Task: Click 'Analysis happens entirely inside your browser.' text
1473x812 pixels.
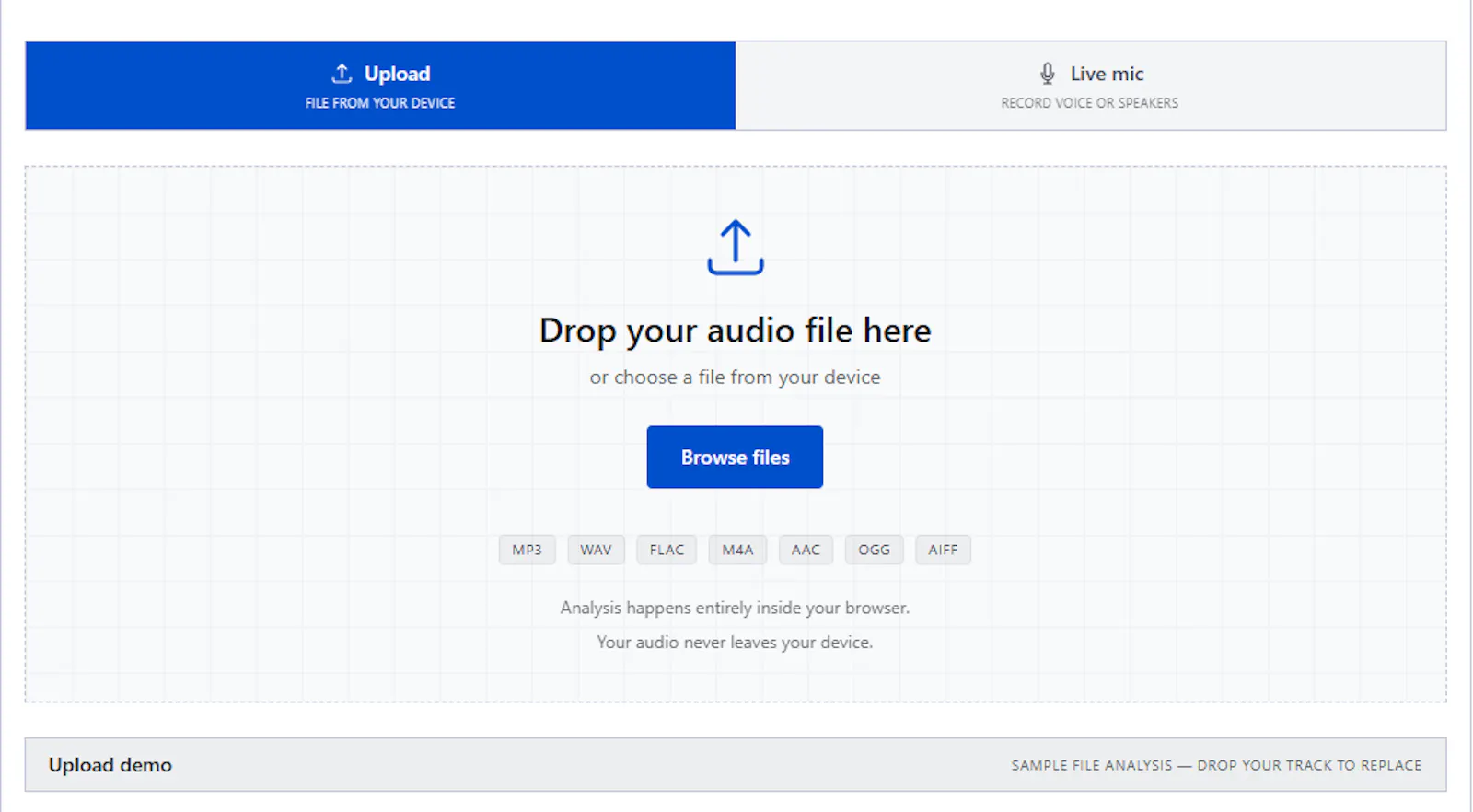Action: coord(735,608)
